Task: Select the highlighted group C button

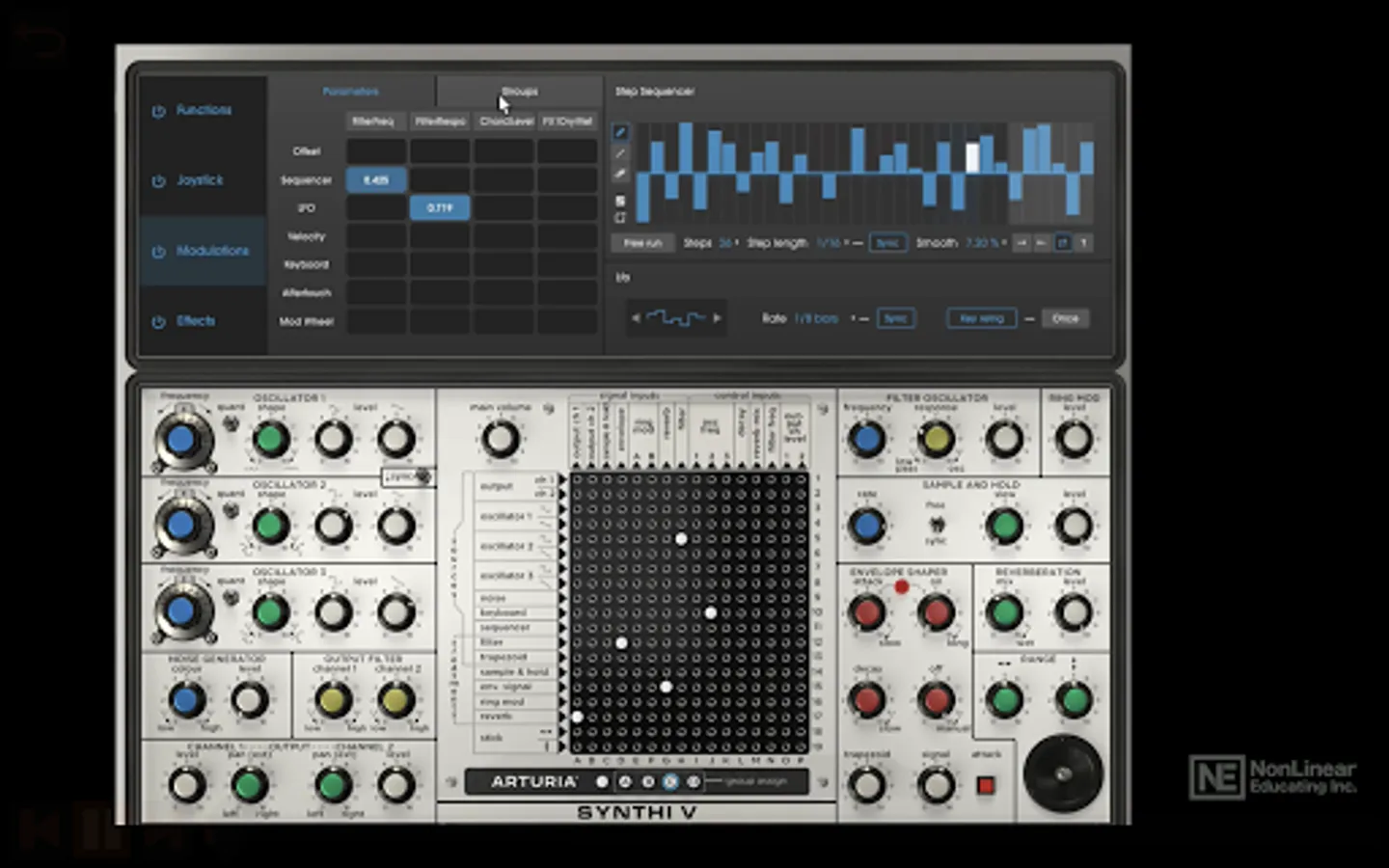Action: 670,782
